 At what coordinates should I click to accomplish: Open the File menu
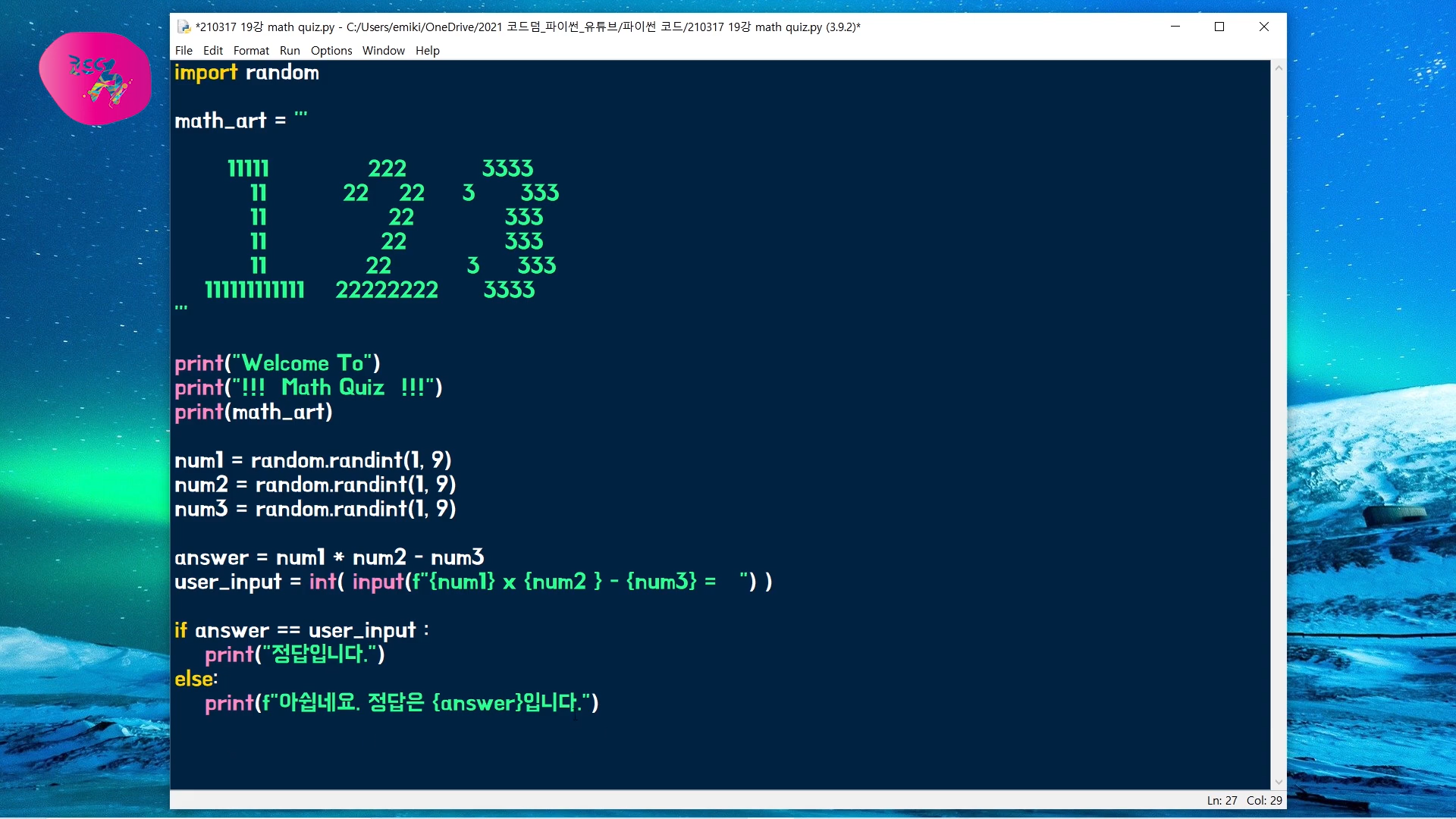point(184,51)
